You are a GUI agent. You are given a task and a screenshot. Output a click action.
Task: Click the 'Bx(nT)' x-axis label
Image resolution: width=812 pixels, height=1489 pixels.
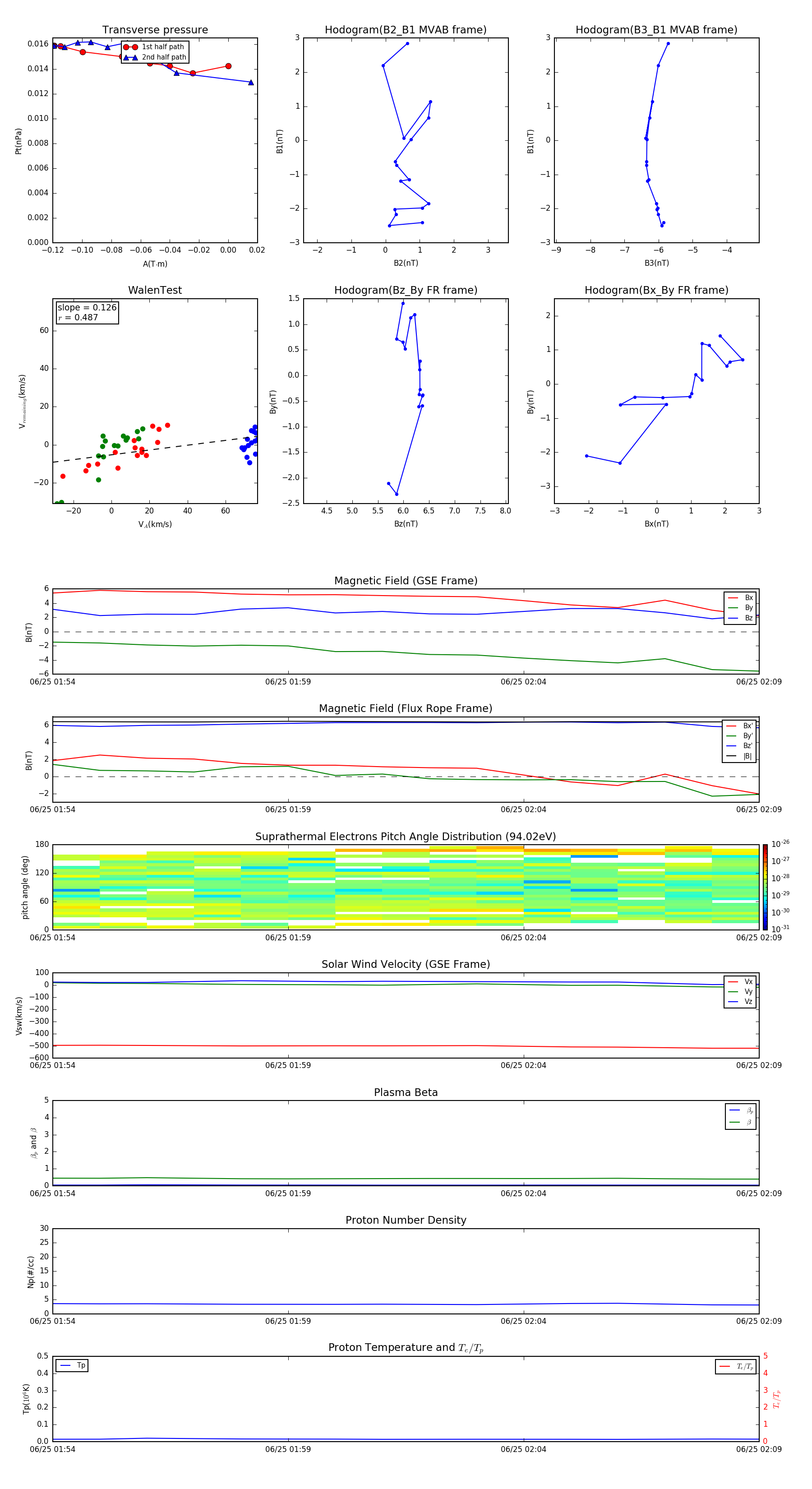pos(656,524)
